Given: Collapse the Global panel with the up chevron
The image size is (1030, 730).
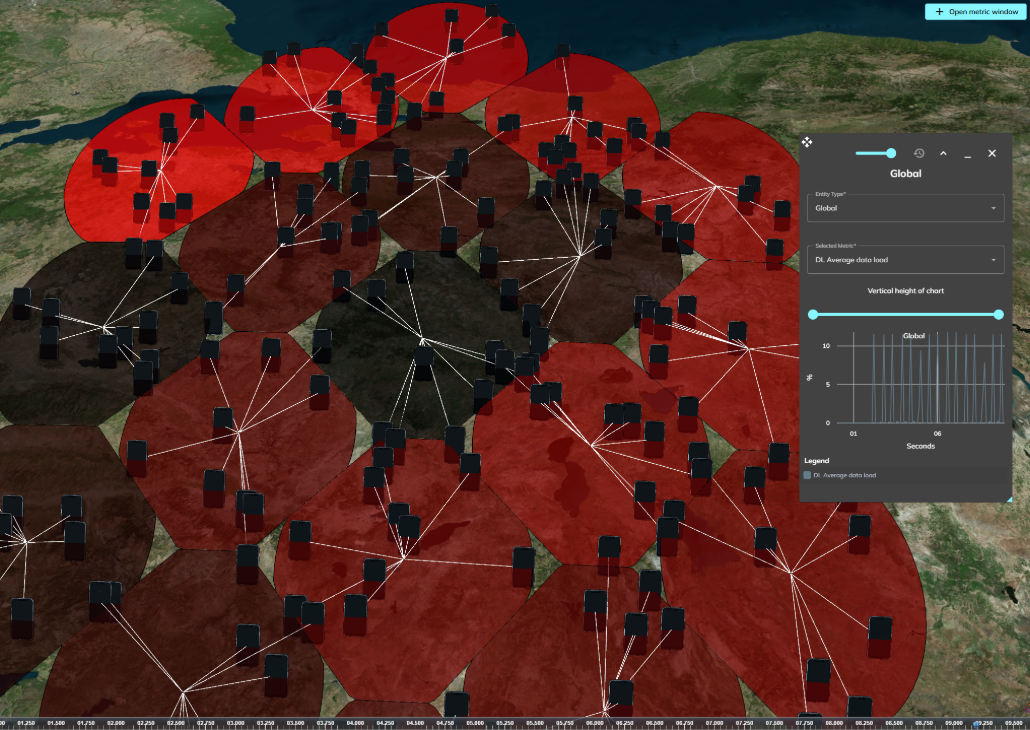Looking at the screenshot, I should (943, 153).
